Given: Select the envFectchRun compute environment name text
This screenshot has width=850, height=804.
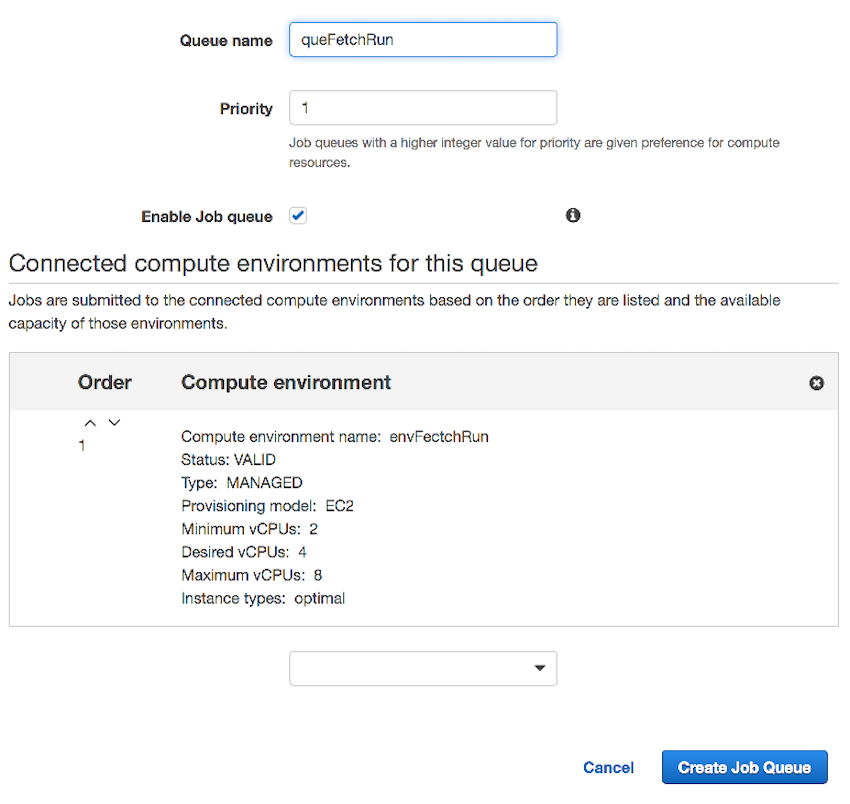Looking at the screenshot, I should (x=439, y=436).
